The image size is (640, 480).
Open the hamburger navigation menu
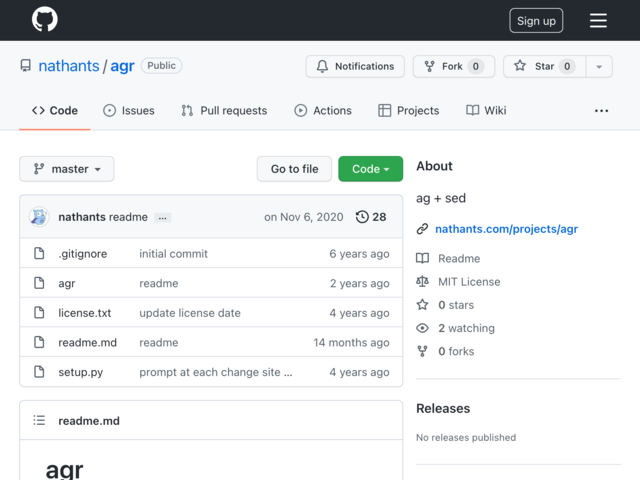598,20
